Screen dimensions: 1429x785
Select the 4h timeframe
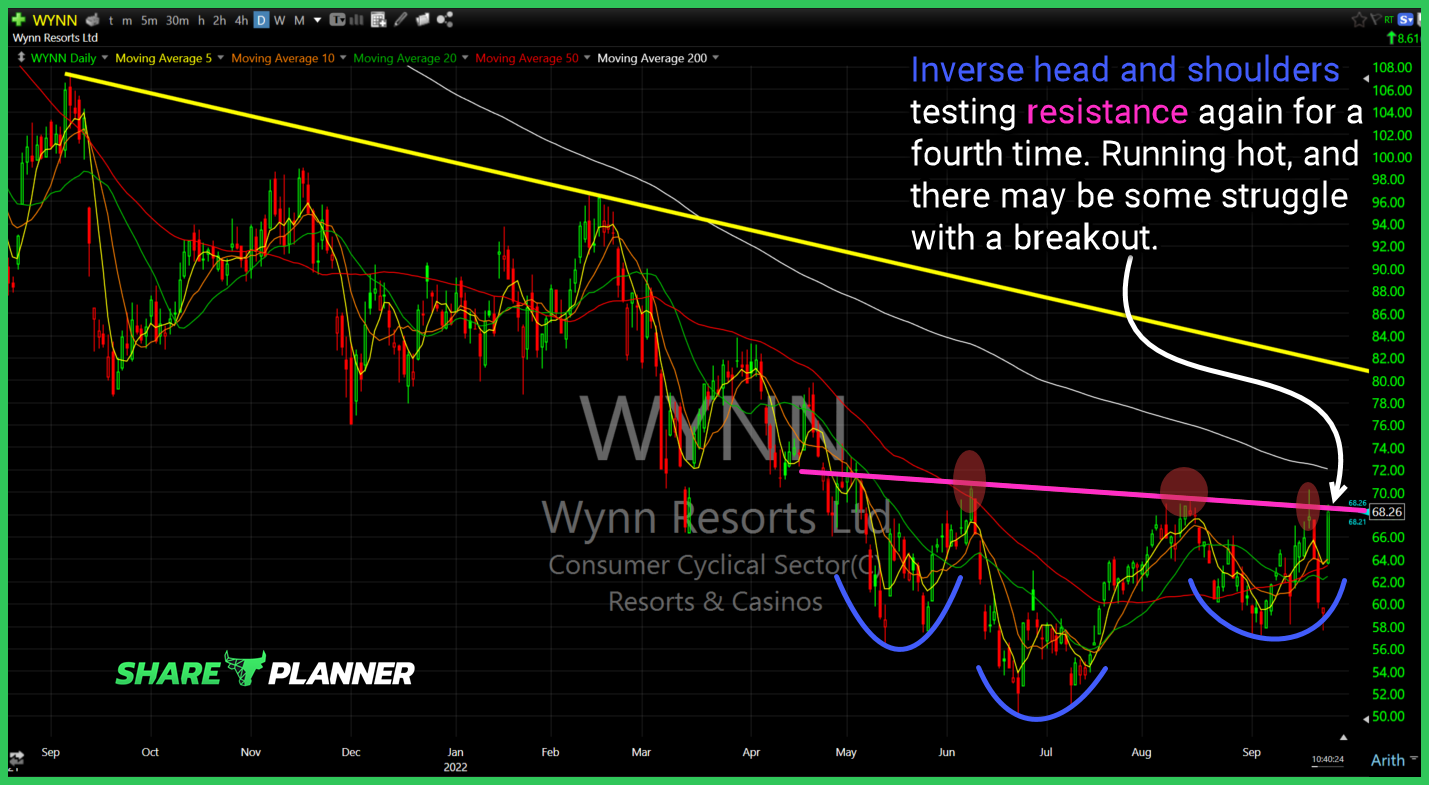[x=241, y=20]
